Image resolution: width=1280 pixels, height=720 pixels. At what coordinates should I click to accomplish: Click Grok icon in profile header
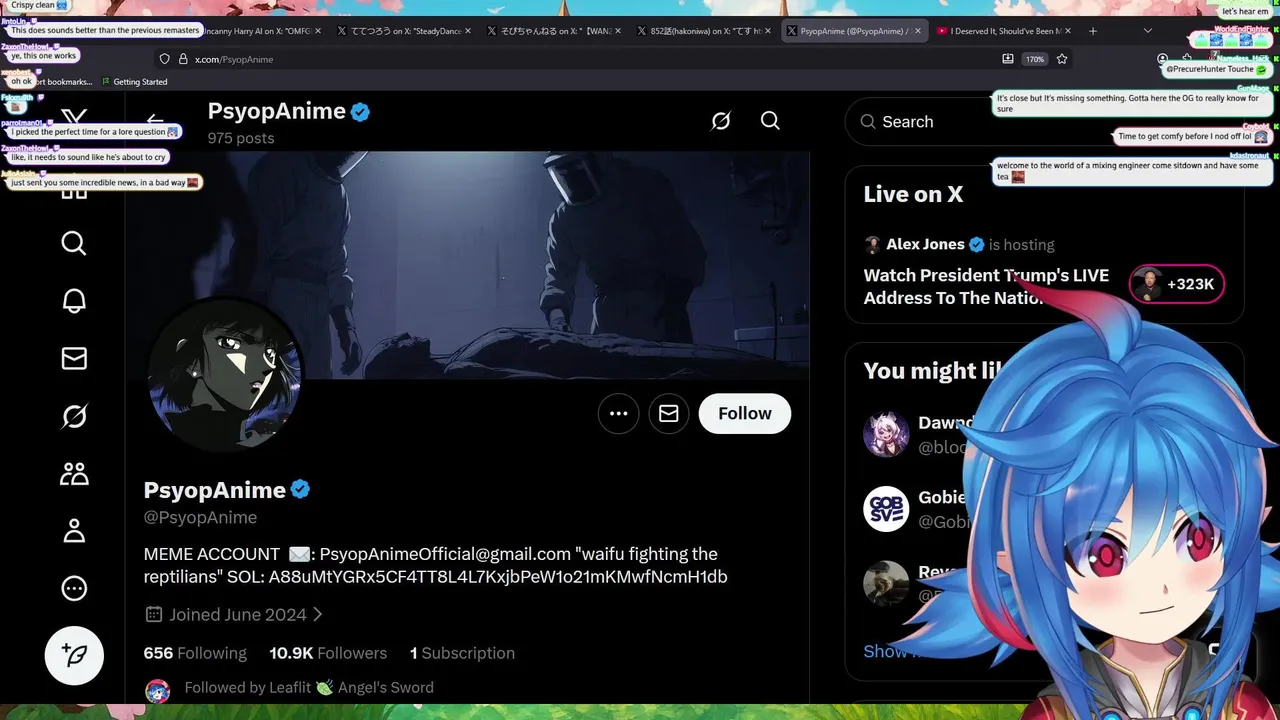point(721,121)
